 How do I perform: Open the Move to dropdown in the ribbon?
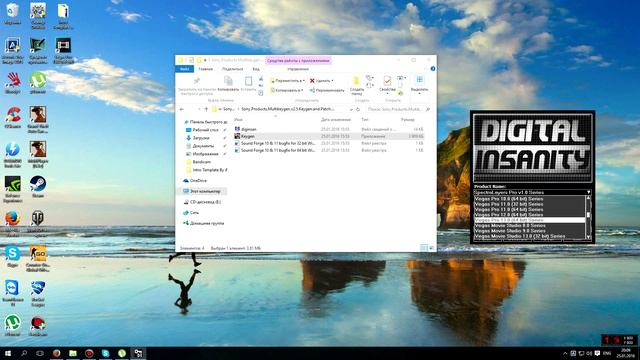[x=287, y=81]
